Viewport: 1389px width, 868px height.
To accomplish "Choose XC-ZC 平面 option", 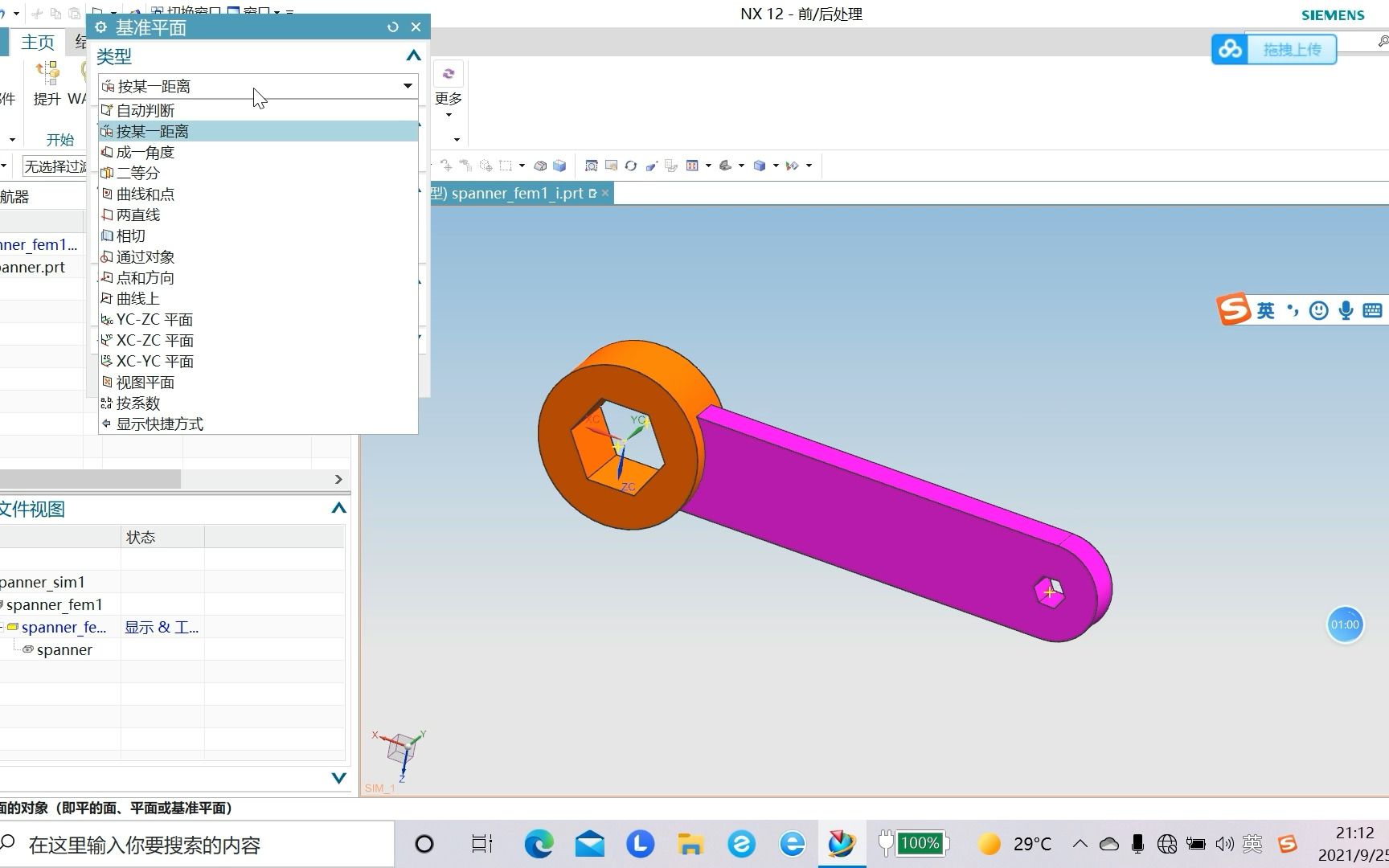I will (x=258, y=340).
